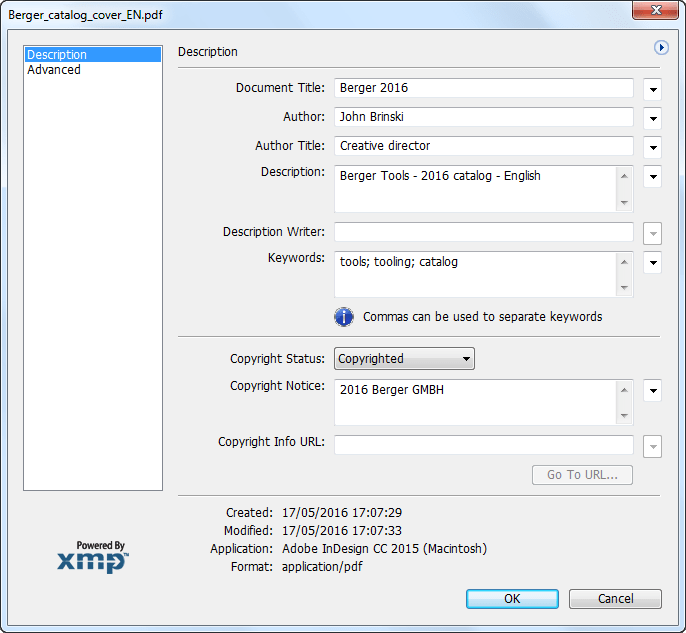686x633 pixels.
Task: Click 'Adobe InDesign CC 2015 (Macintosh)' text
Action: [x=384, y=549]
